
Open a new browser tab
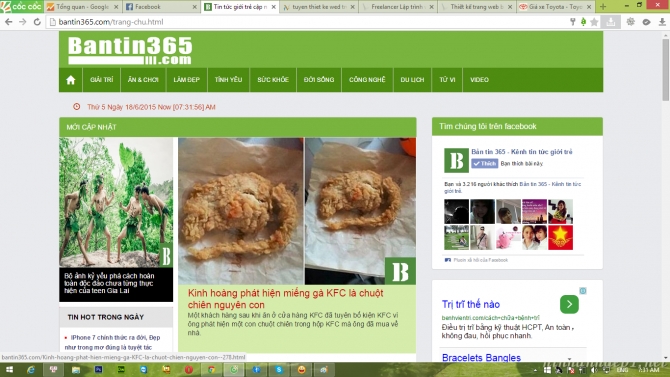tap(603, 7)
